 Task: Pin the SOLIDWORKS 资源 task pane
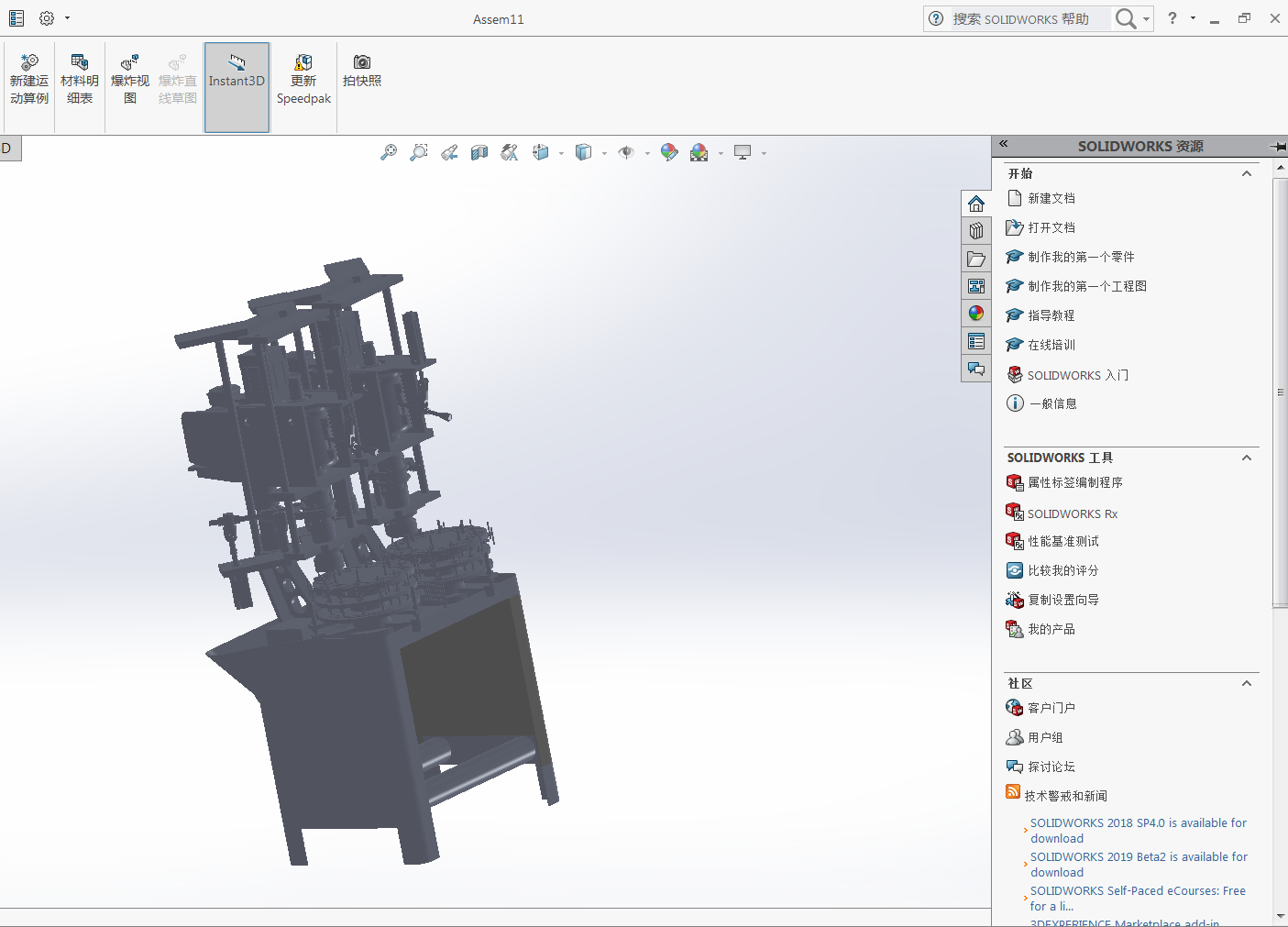(1278, 147)
